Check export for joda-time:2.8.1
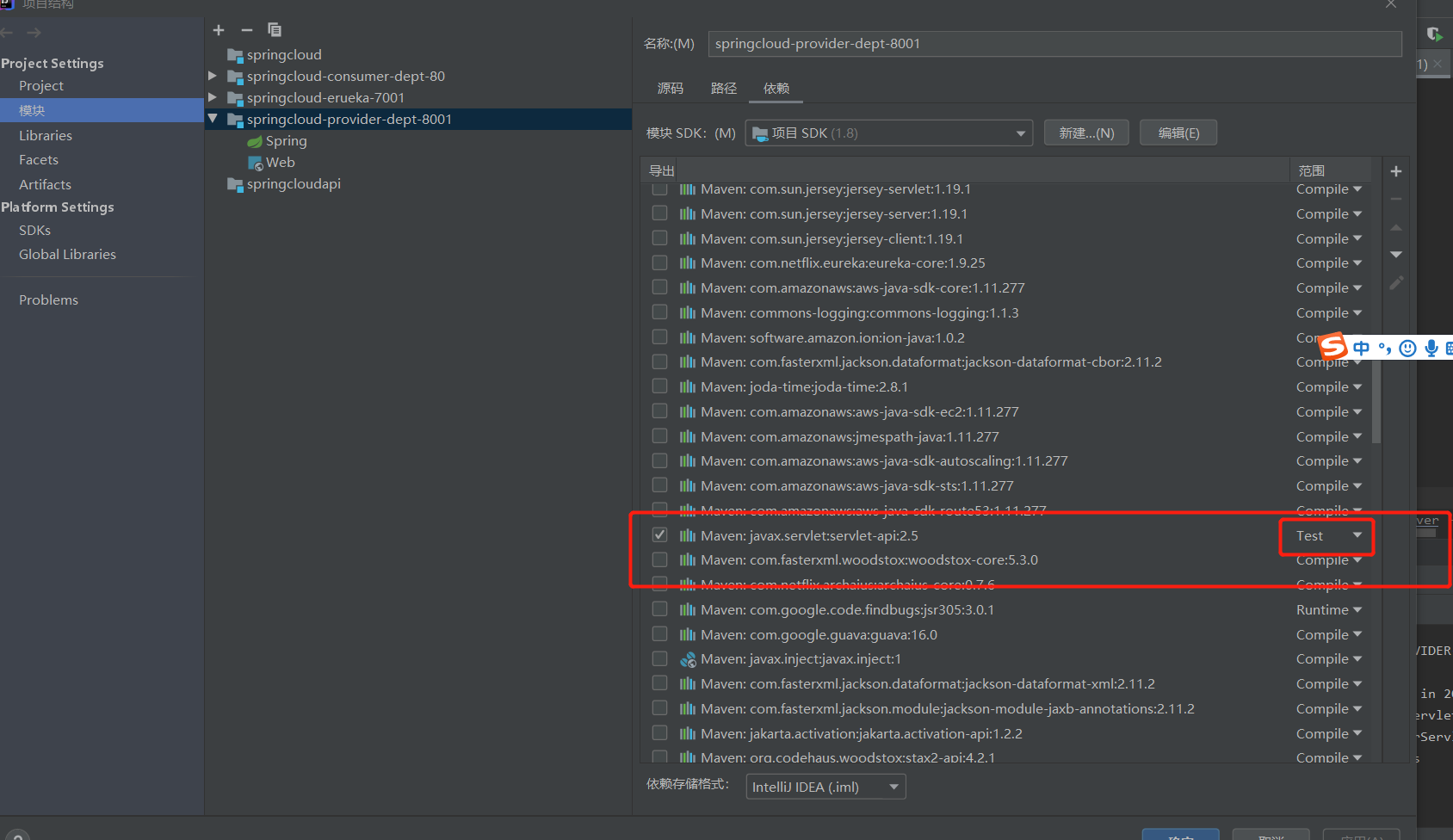1453x840 pixels. (659, 386)
